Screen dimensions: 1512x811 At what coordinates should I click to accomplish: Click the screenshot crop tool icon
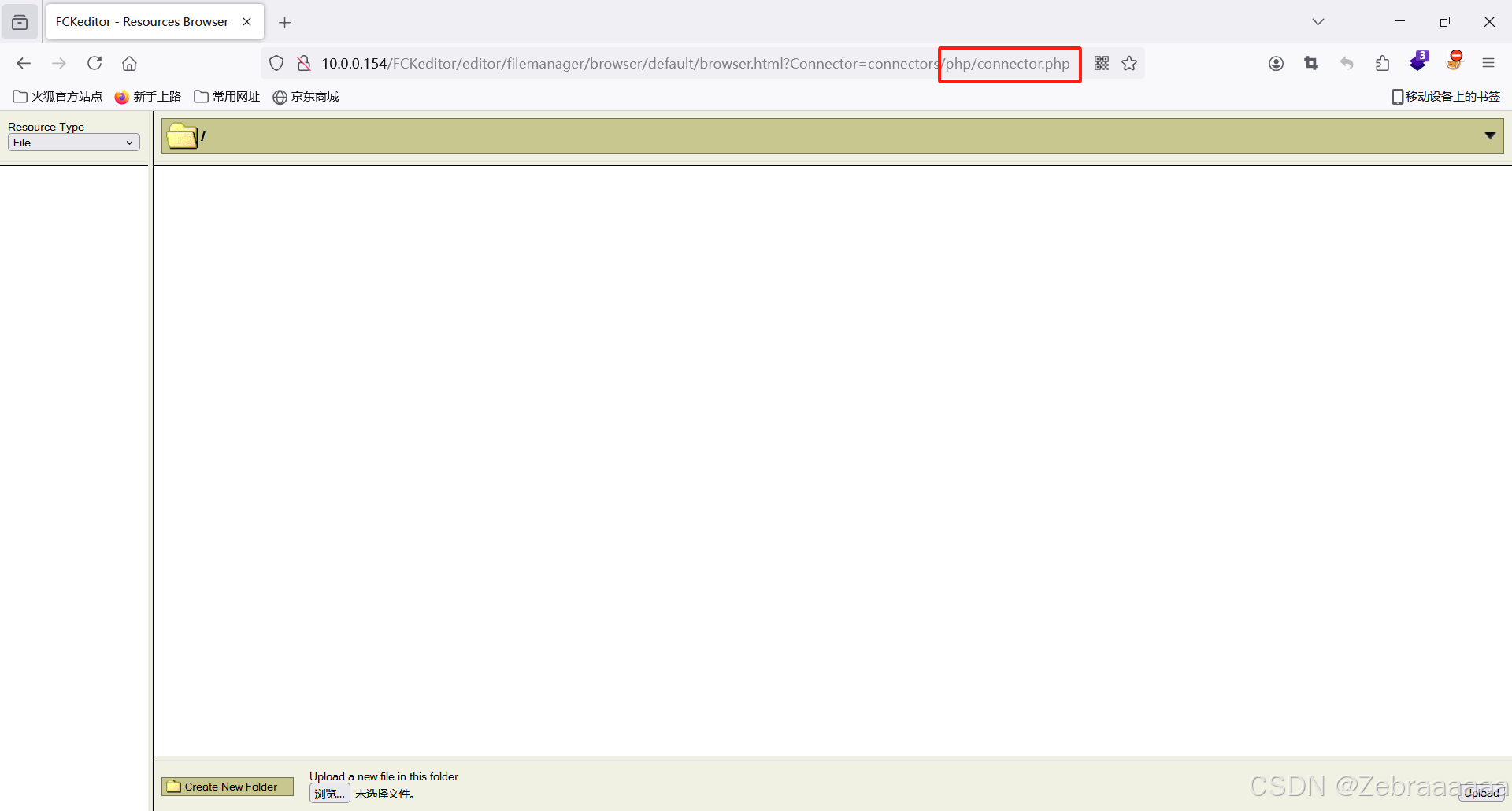tap(1312, 63)
